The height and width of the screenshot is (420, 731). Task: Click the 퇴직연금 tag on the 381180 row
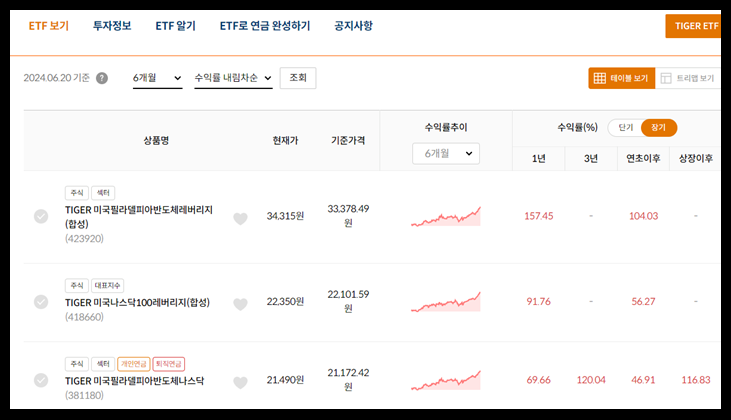[169, 364]
